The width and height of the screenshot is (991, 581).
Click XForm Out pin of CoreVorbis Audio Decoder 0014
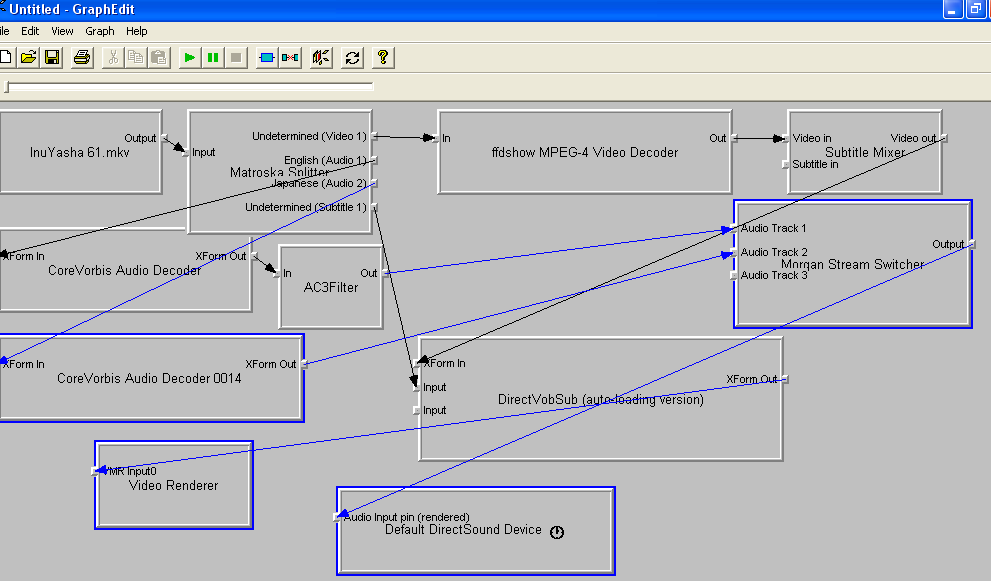304,364
